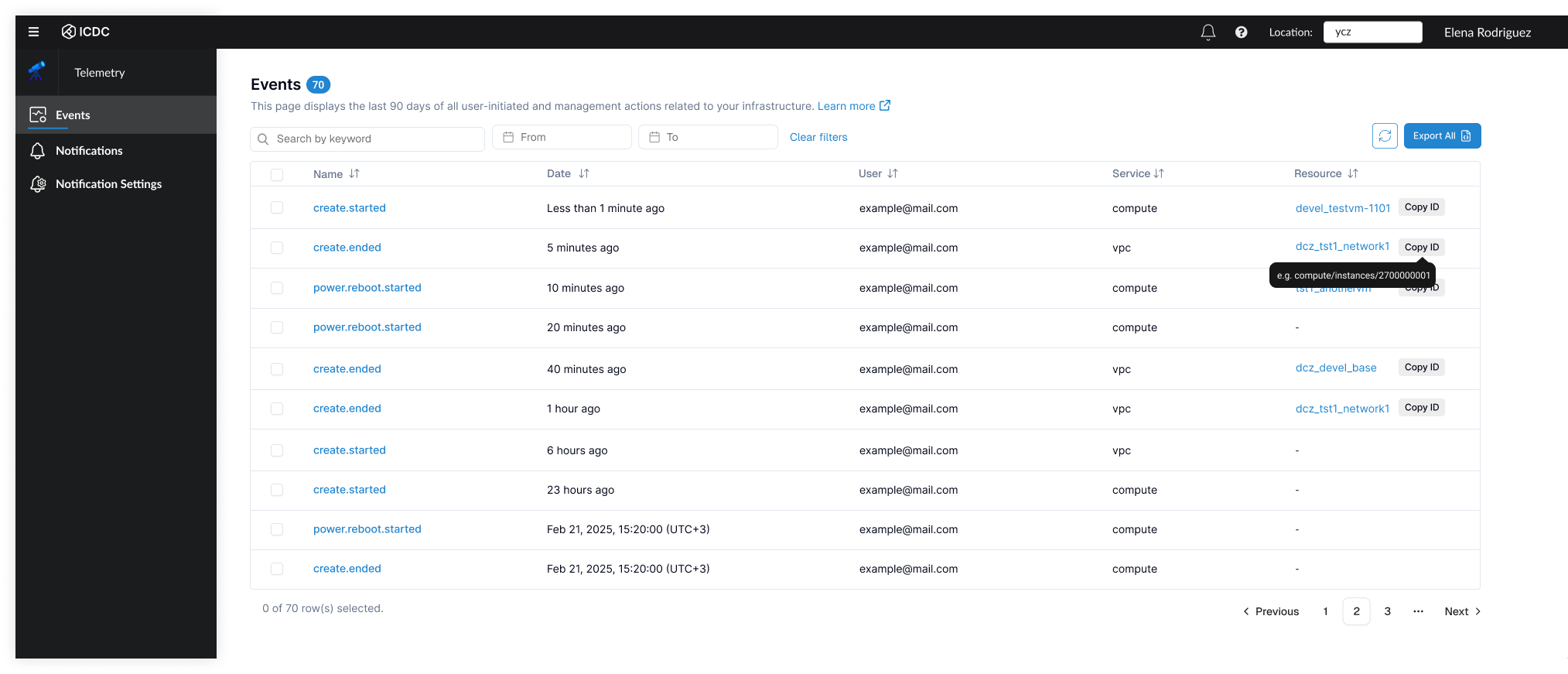Select current page 2

click(x=1356, y=611)
